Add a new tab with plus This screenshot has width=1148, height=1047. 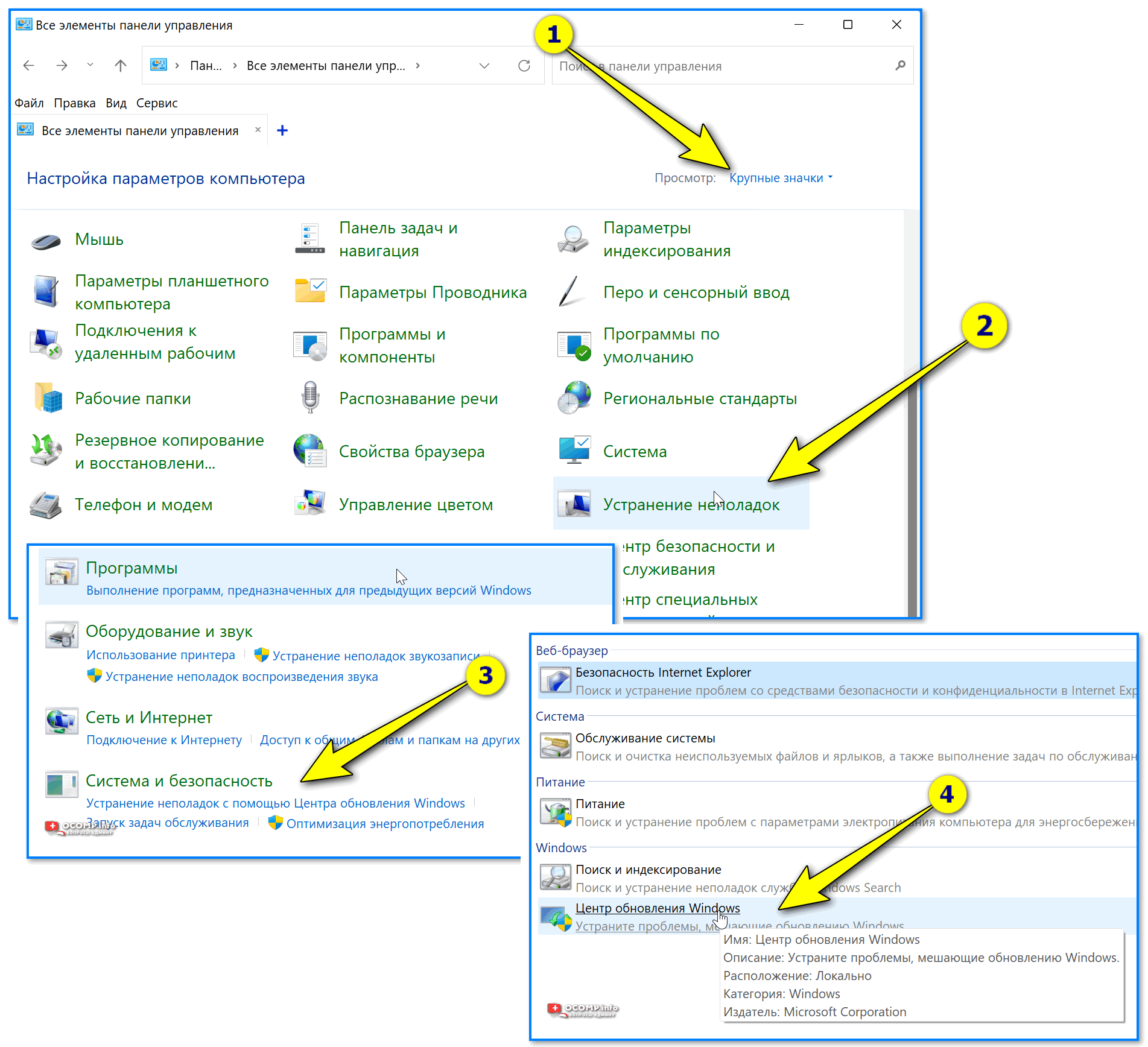coord(282,130)
